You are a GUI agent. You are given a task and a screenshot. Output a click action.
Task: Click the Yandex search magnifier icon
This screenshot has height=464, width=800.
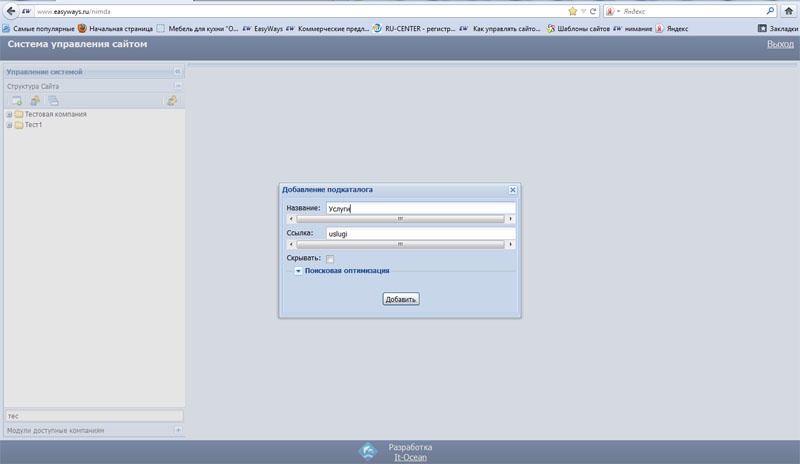coord(770,11)
